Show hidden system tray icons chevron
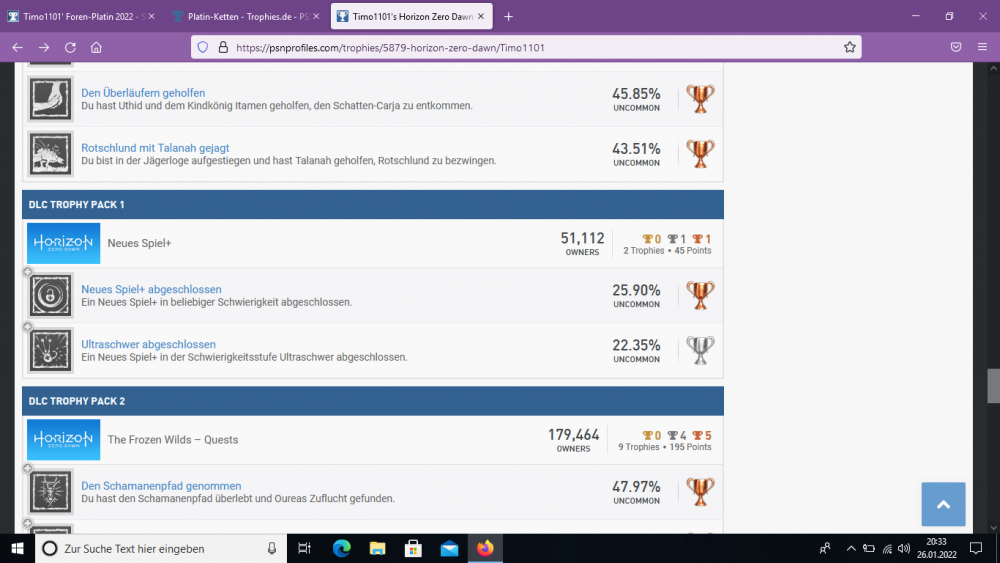Screen dimensions: 1000x563 click(x=851, y=548)
